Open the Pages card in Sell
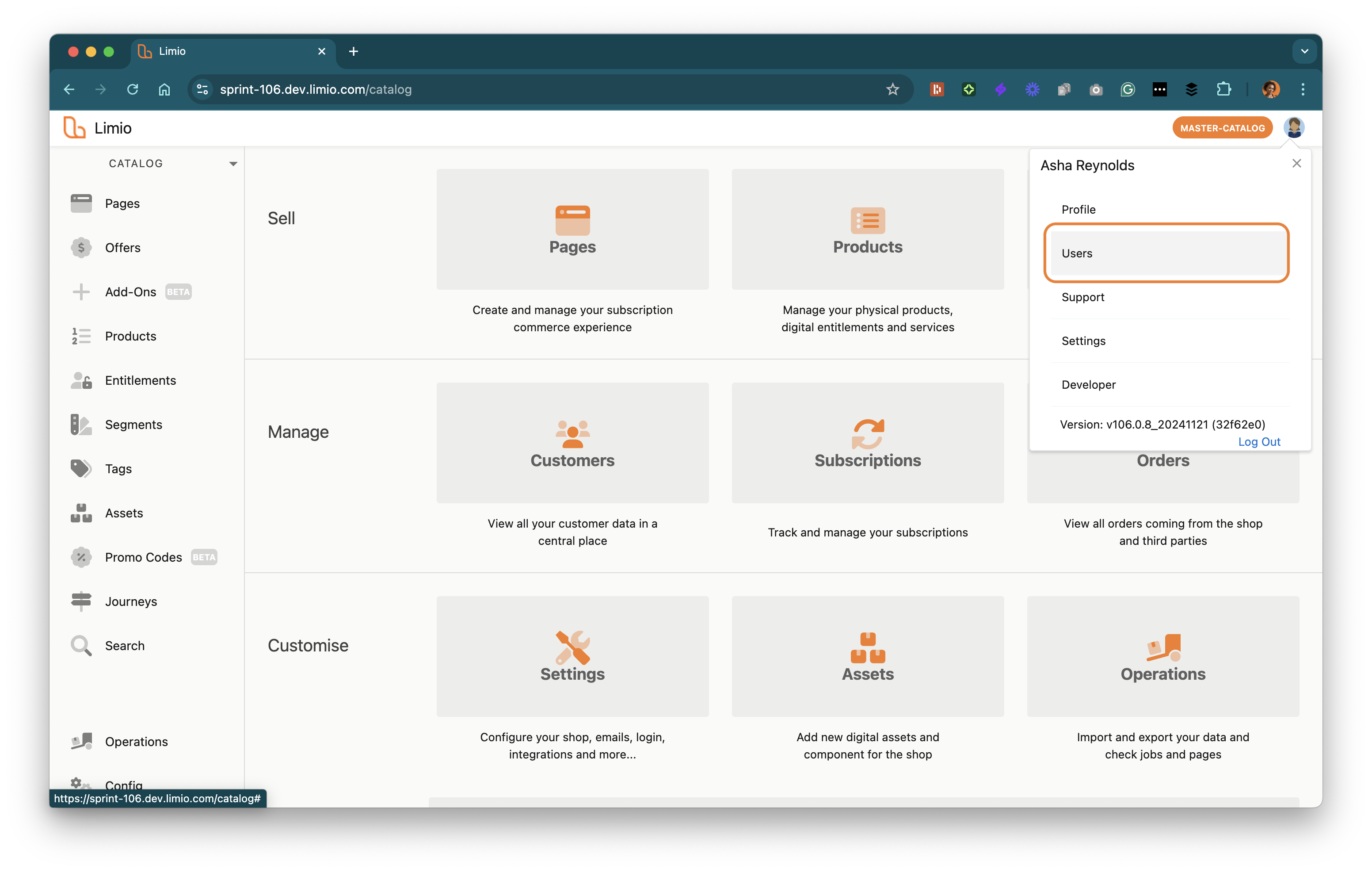Image resolution: width=1372 pixels, height=873 pixels. coord(572,229)
